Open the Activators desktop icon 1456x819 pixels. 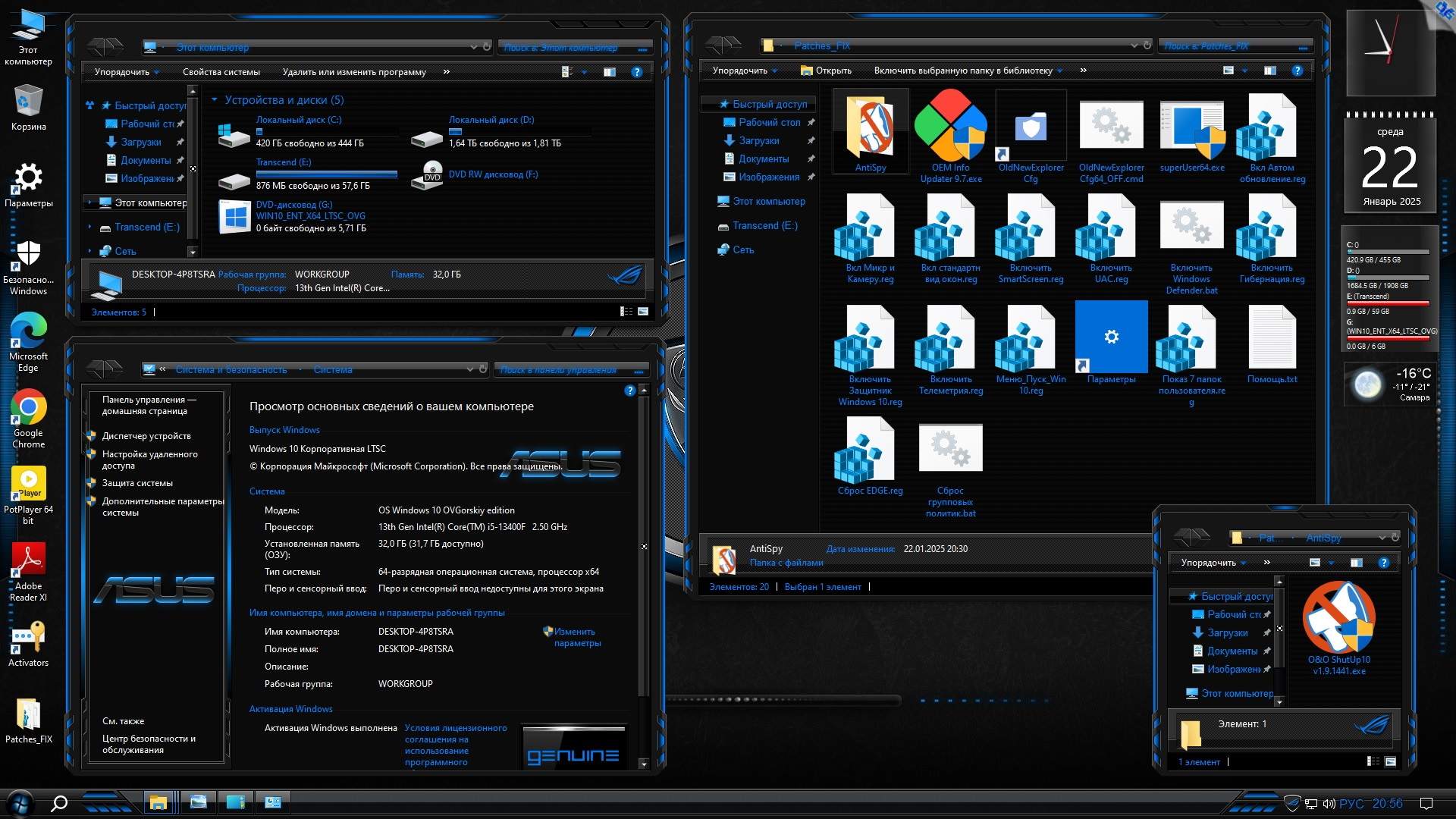[28, 637]
